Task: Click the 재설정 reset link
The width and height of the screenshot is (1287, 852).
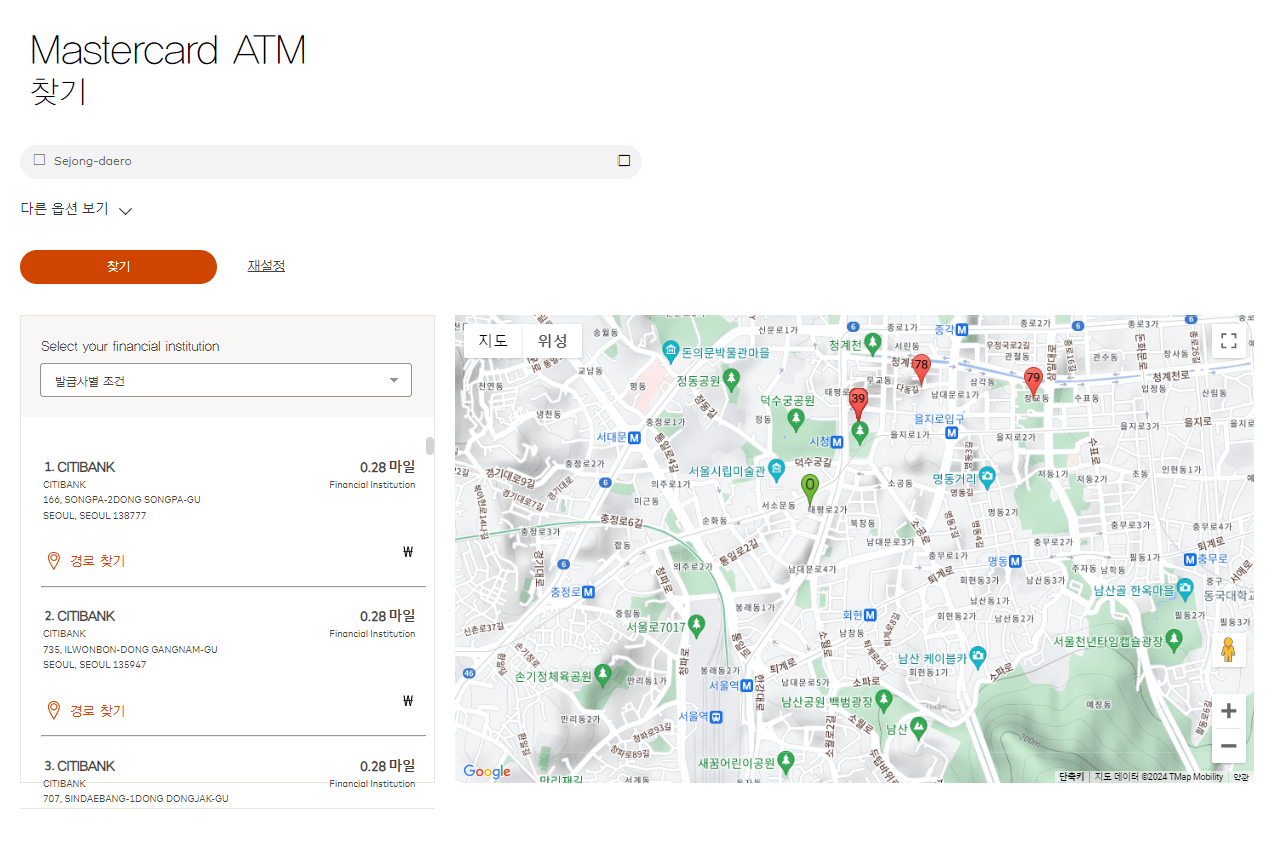Action: 265,266
